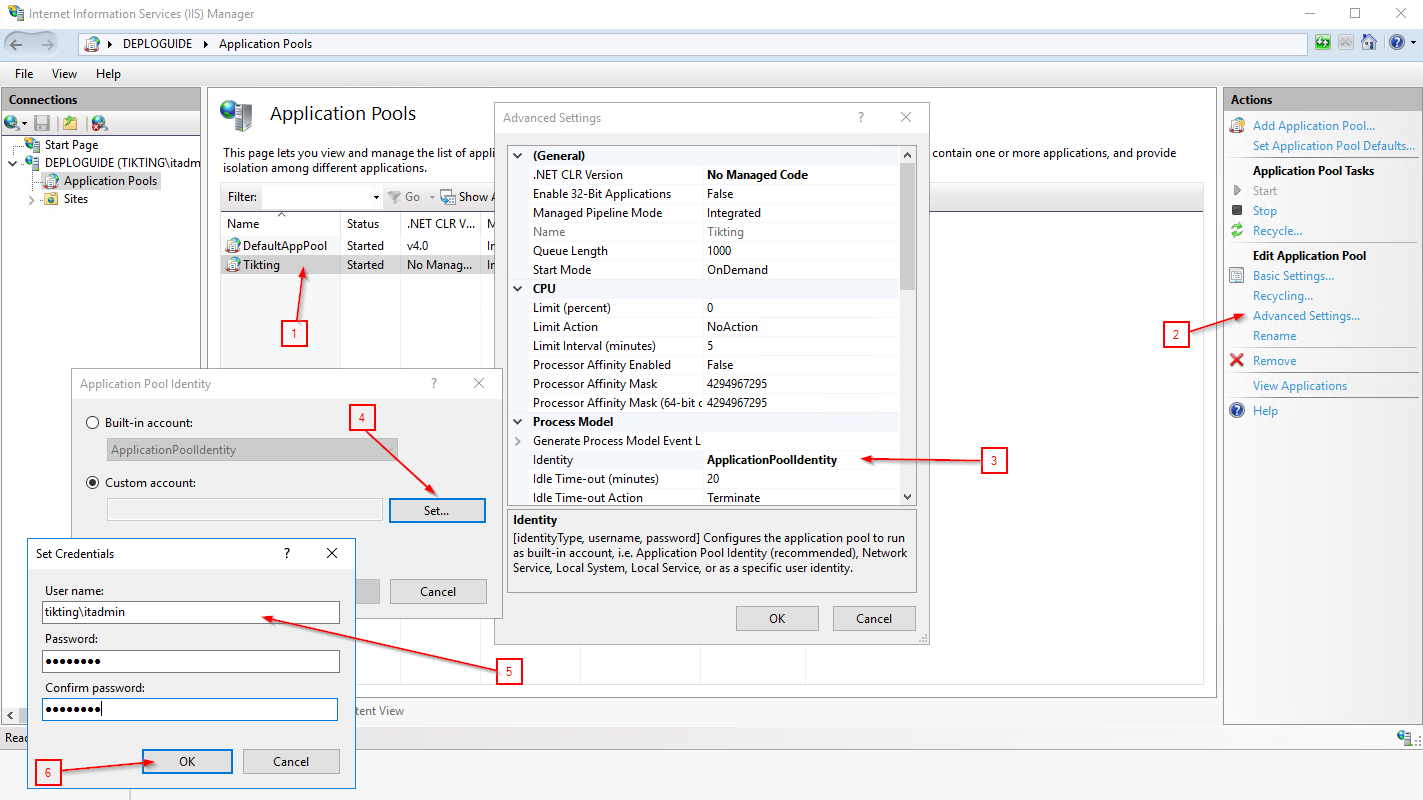Open the View menu
1423x800 pixels.
pos(64,74)
